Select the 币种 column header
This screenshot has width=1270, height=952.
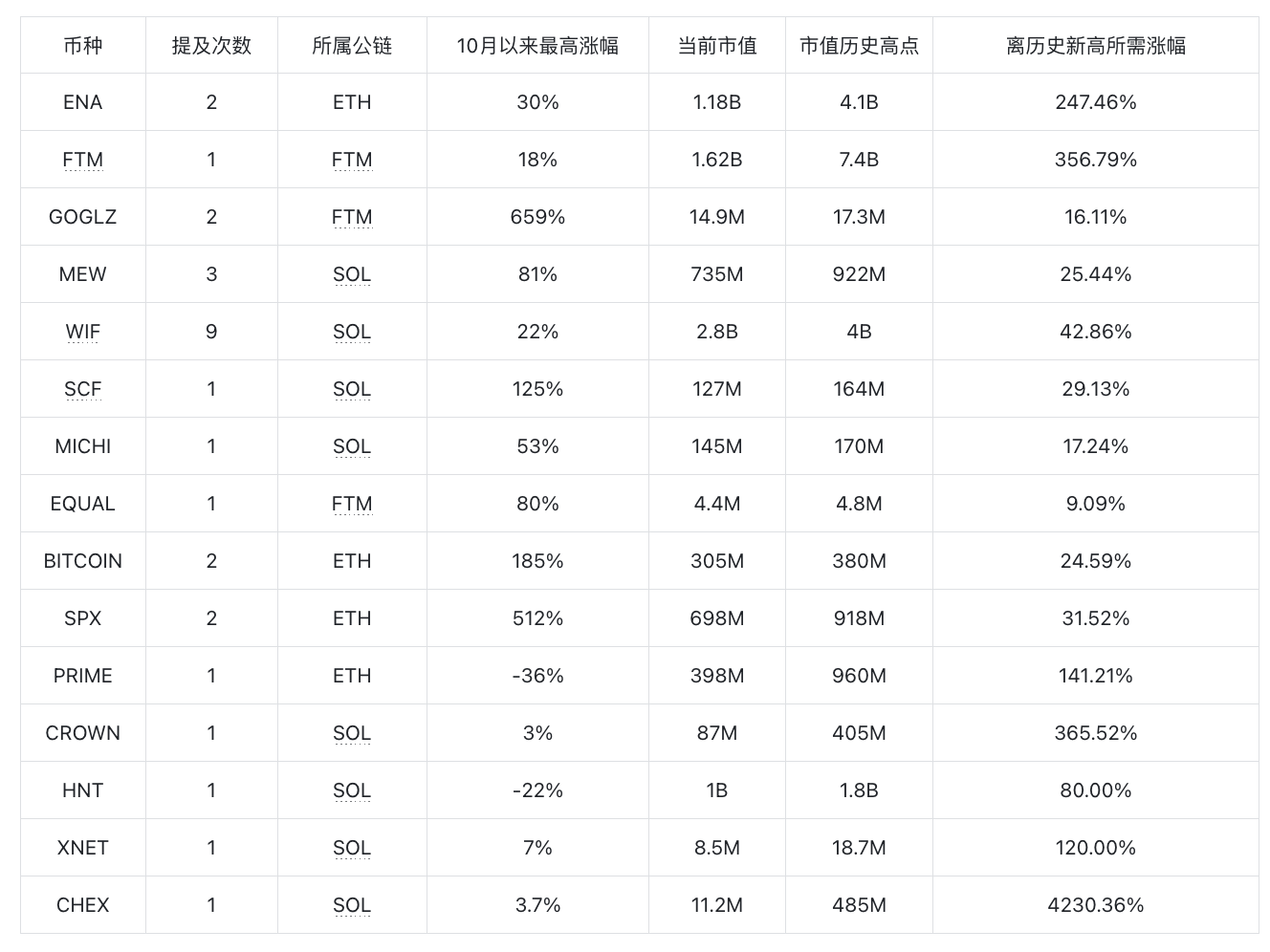82,45
